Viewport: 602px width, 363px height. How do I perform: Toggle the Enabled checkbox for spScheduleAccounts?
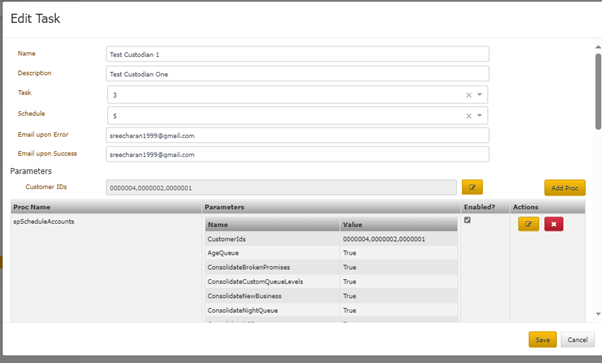[467, 220]
